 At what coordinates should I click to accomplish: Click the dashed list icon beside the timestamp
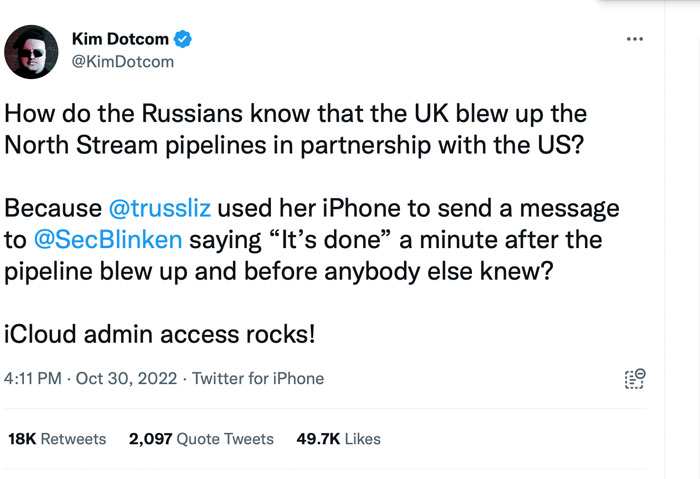click(633, 378)
